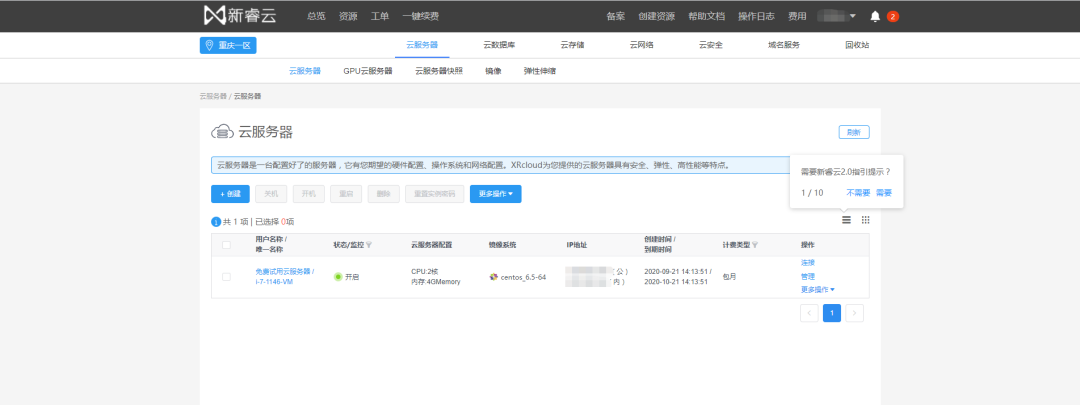This screenshot has width=1080, height=405.
Task: Open the 资源 menu
Action: click(x=348, y=17)
